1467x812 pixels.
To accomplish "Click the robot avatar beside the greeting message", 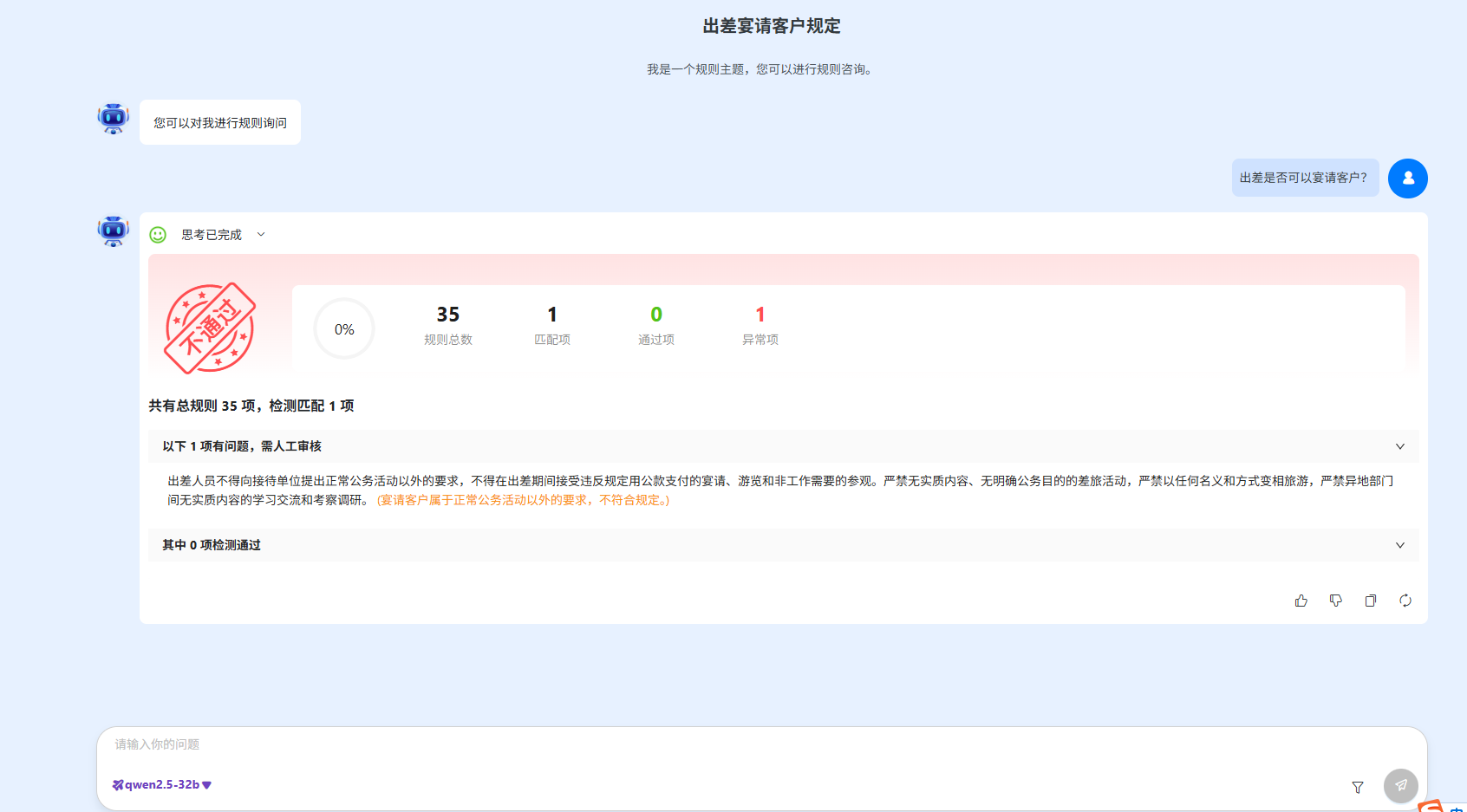I will pos(113,119).
